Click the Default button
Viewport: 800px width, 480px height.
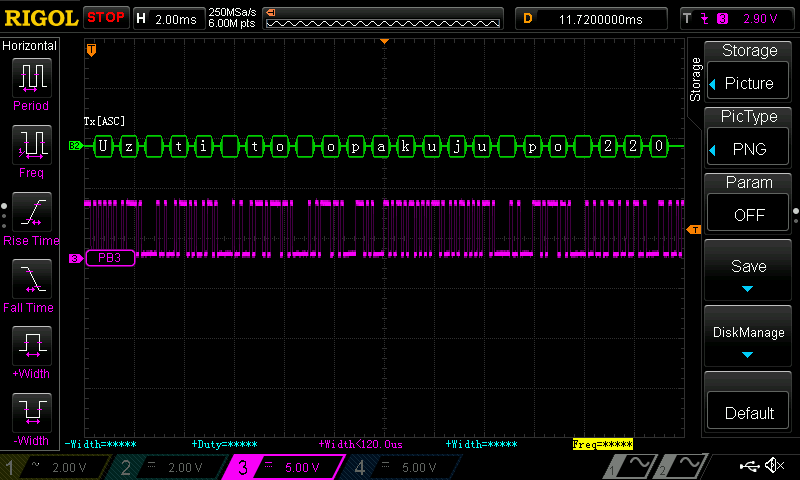point(748,412)
